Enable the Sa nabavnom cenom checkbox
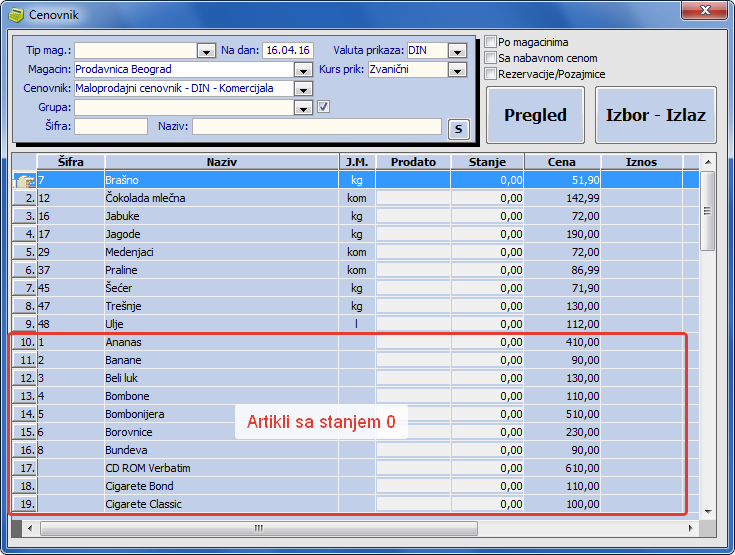 click(x=490, y=58)
